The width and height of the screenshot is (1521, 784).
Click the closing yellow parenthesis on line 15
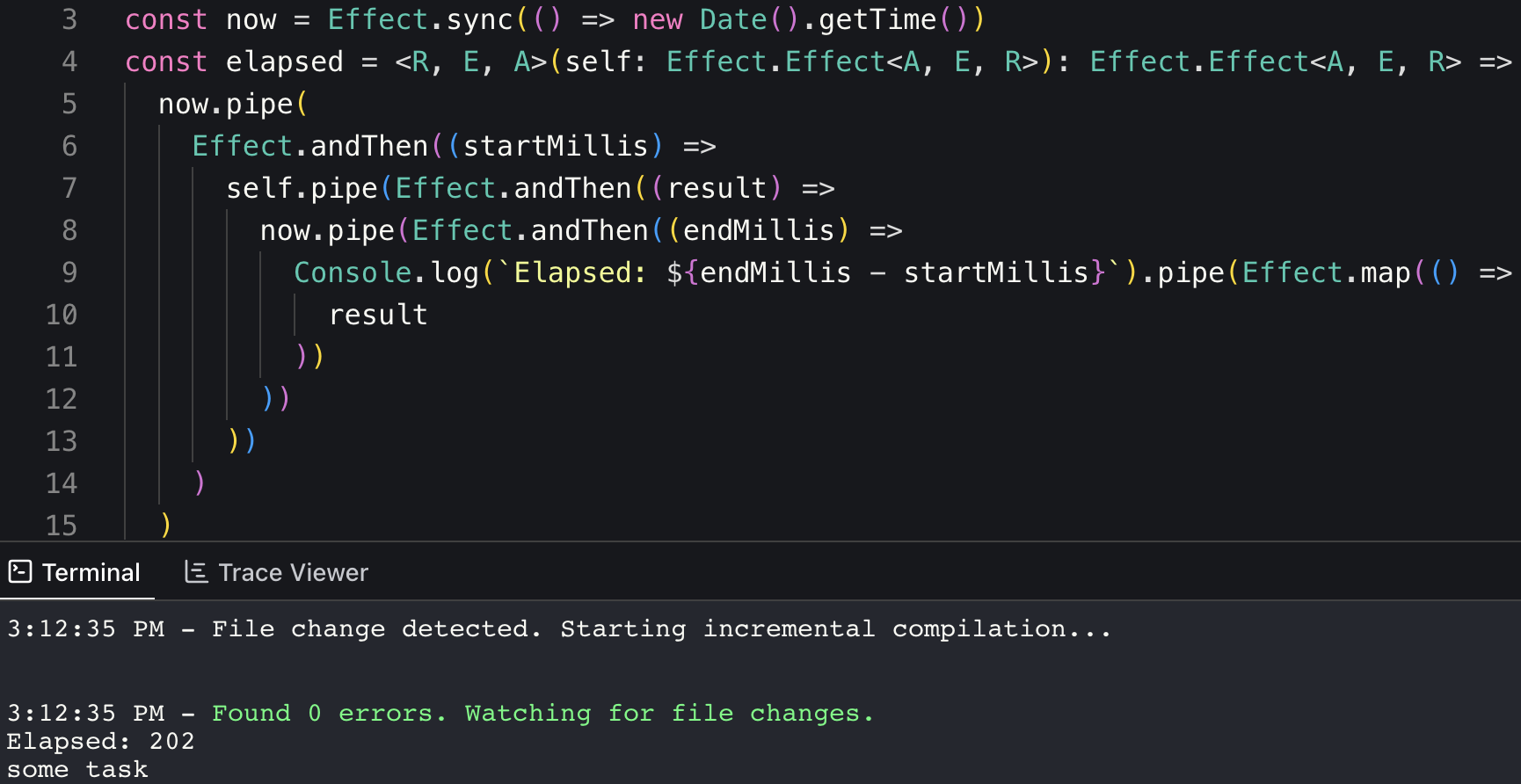point(166,525)
